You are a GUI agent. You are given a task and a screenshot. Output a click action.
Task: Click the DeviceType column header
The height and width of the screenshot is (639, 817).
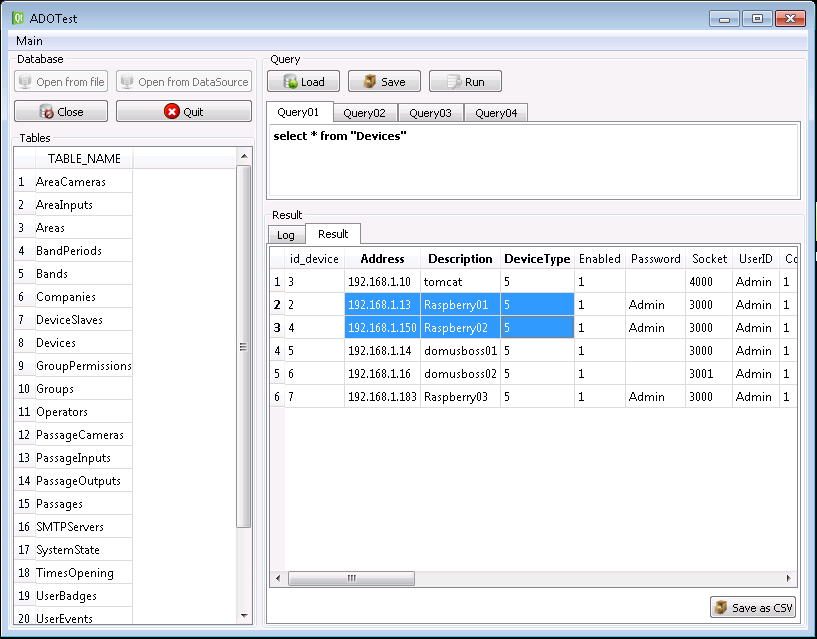537,259
